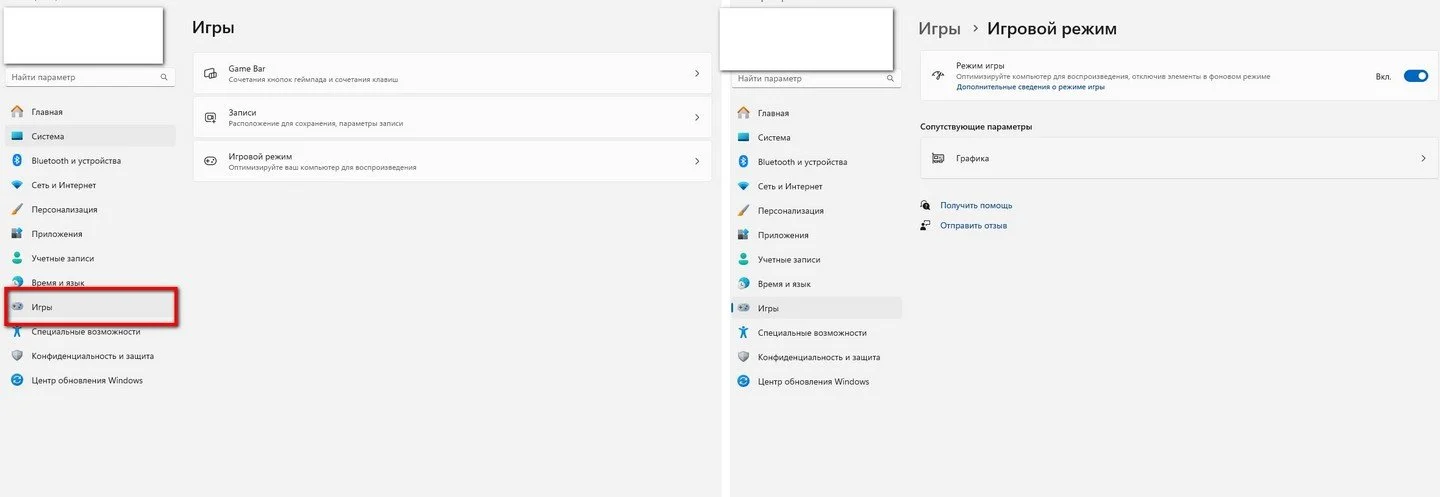Screen dimensions: 1440x497
Task: Click Отправить отзыв feedback icon
Action: pos(926,225)
